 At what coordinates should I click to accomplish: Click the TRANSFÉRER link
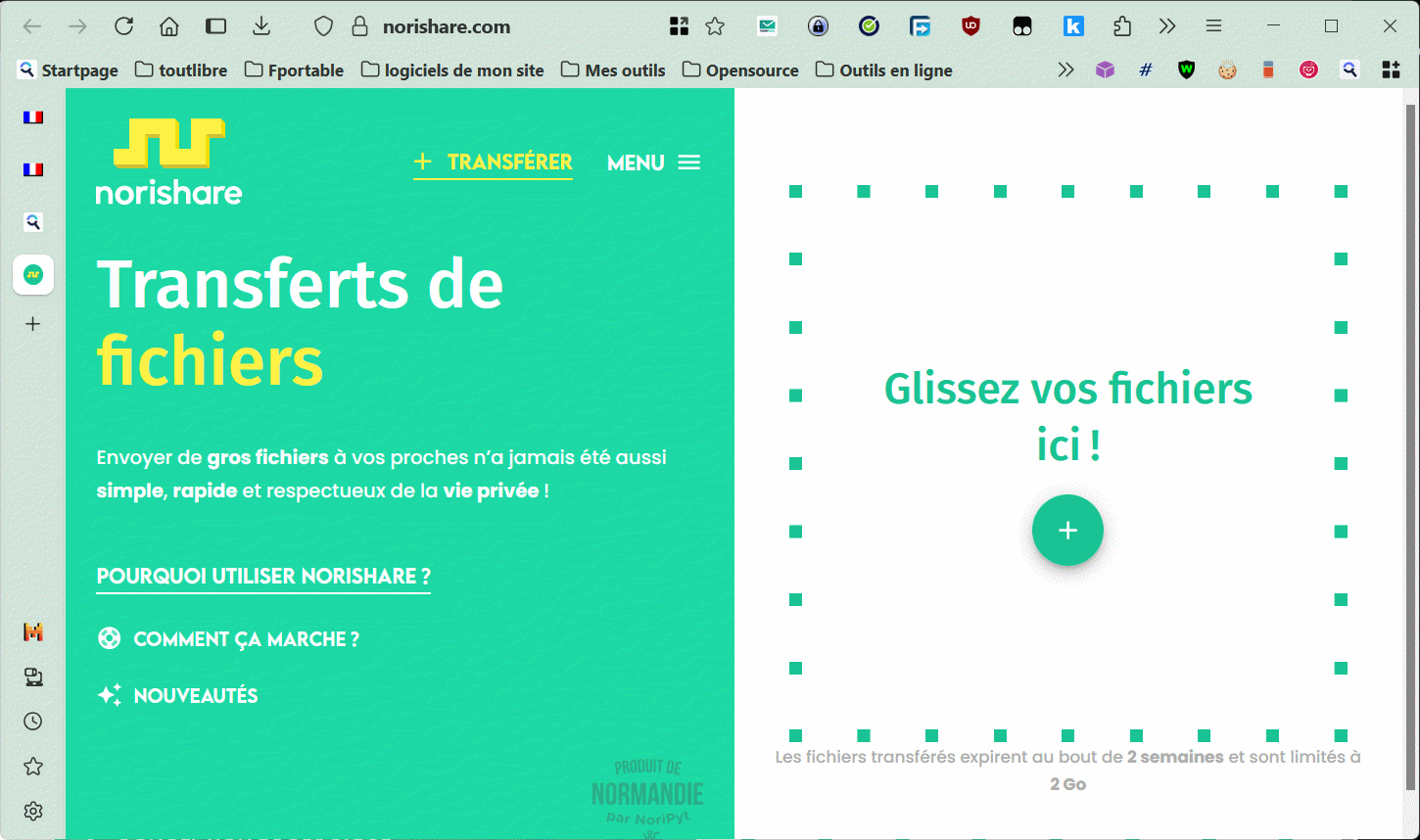tap(493, 163)
